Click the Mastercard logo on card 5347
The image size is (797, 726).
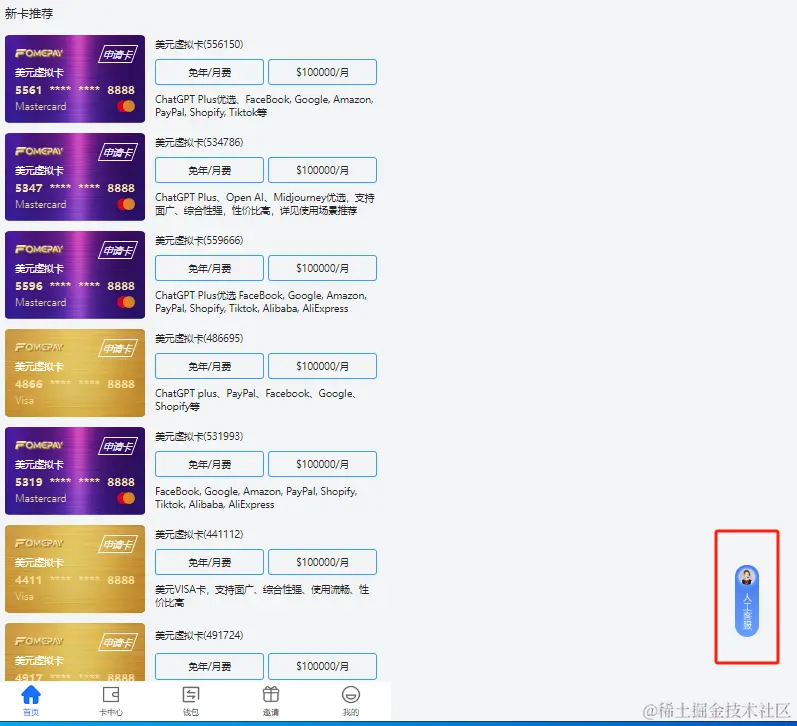[x=126, y=204]
